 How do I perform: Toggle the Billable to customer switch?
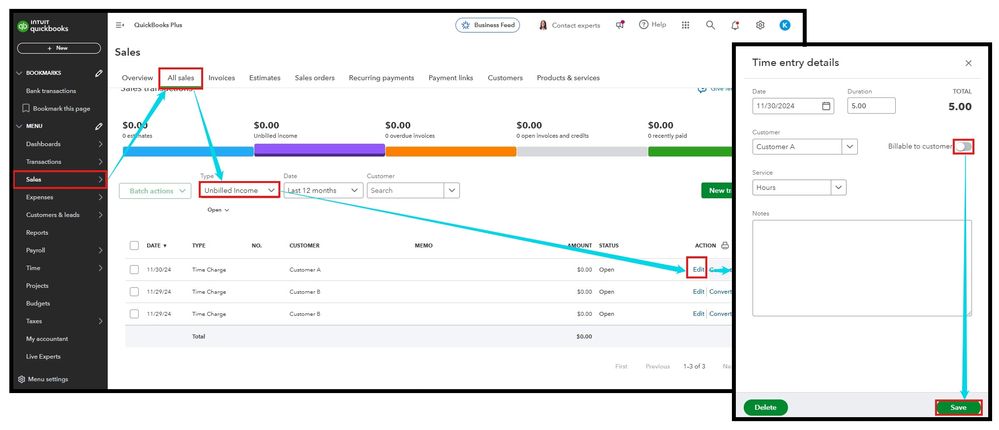click(x=964, y=147)
